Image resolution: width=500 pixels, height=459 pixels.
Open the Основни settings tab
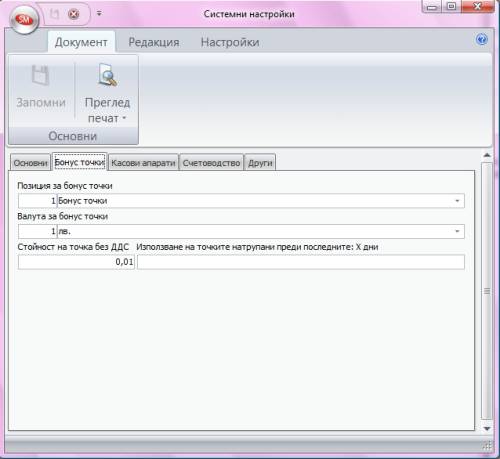pos(30,163)
